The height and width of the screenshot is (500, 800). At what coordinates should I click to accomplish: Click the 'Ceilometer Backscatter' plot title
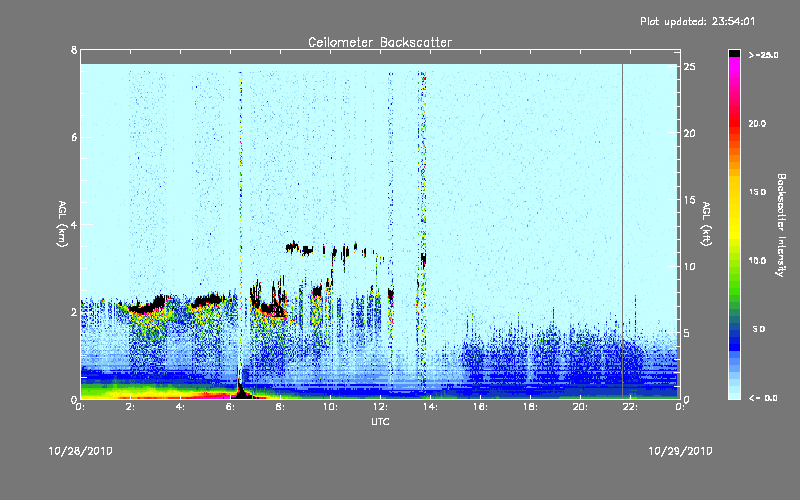[380, 42]
